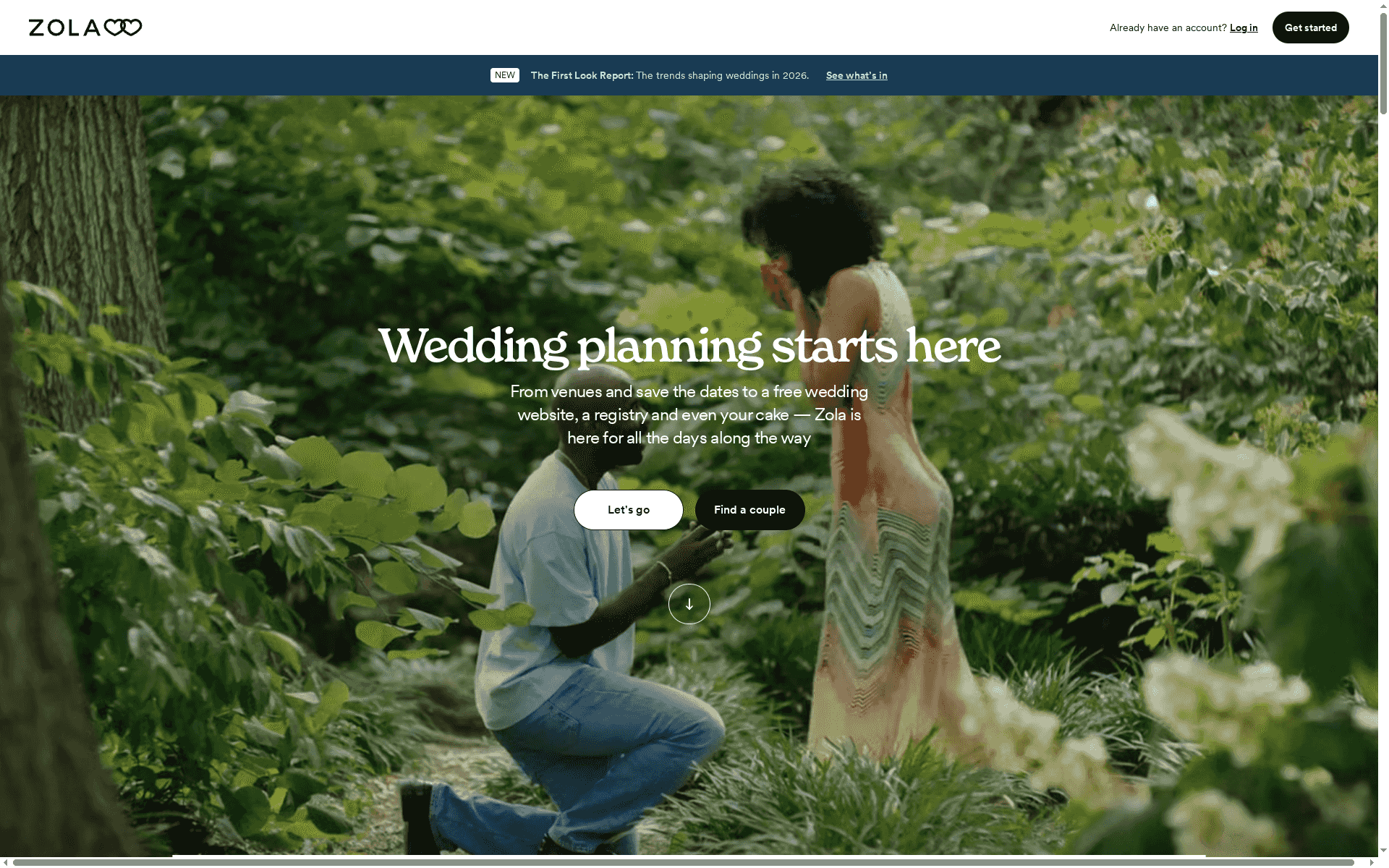Image resolution: width=1389 pixels, height=868 pixels.
Task: Select the Let's go button
Action: point(628,510)
